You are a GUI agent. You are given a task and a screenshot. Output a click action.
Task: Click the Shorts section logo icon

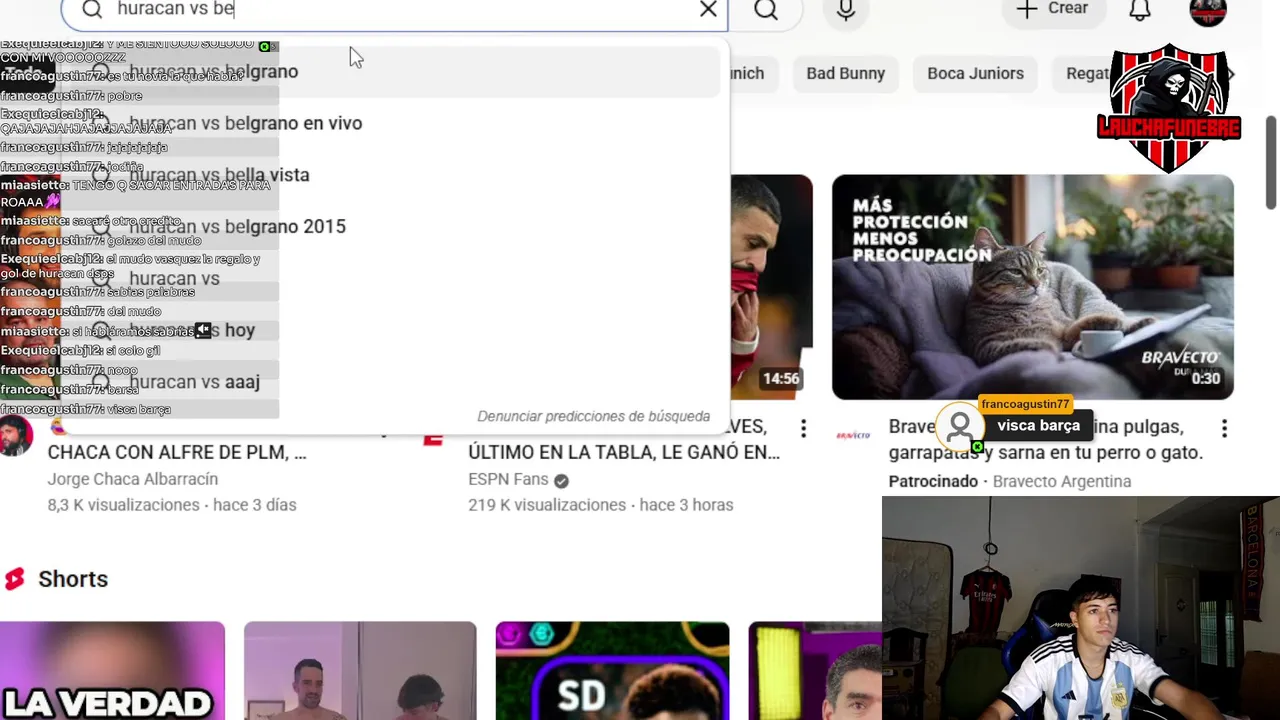pyautogui.click(x=14, y=579)
